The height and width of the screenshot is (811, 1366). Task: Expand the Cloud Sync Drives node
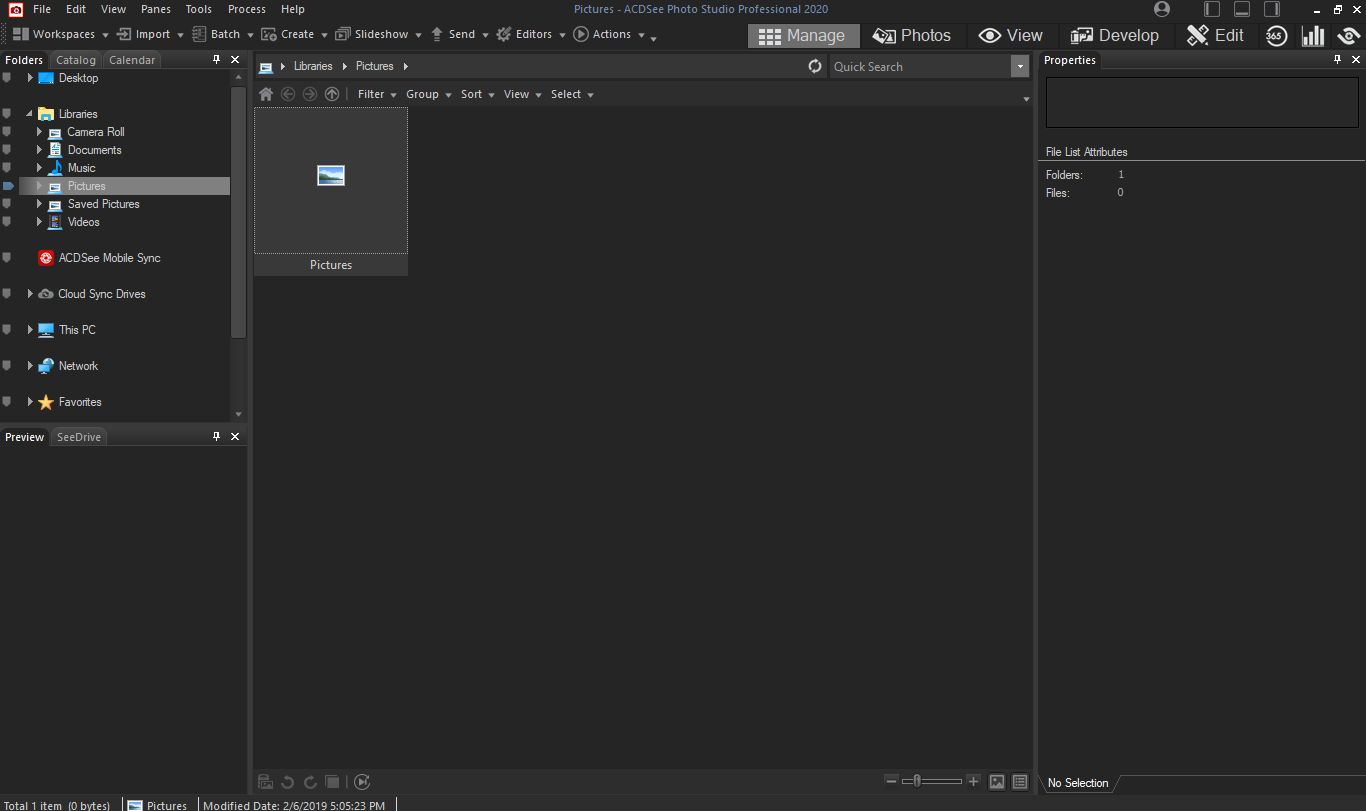point(30,294)
